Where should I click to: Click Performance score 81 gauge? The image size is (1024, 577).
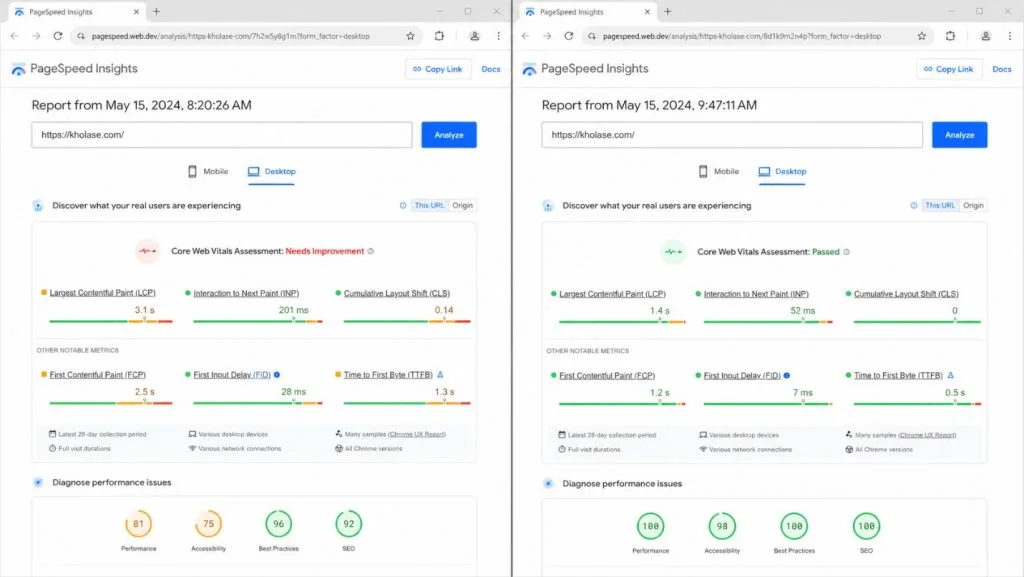[x=138, y=523]
